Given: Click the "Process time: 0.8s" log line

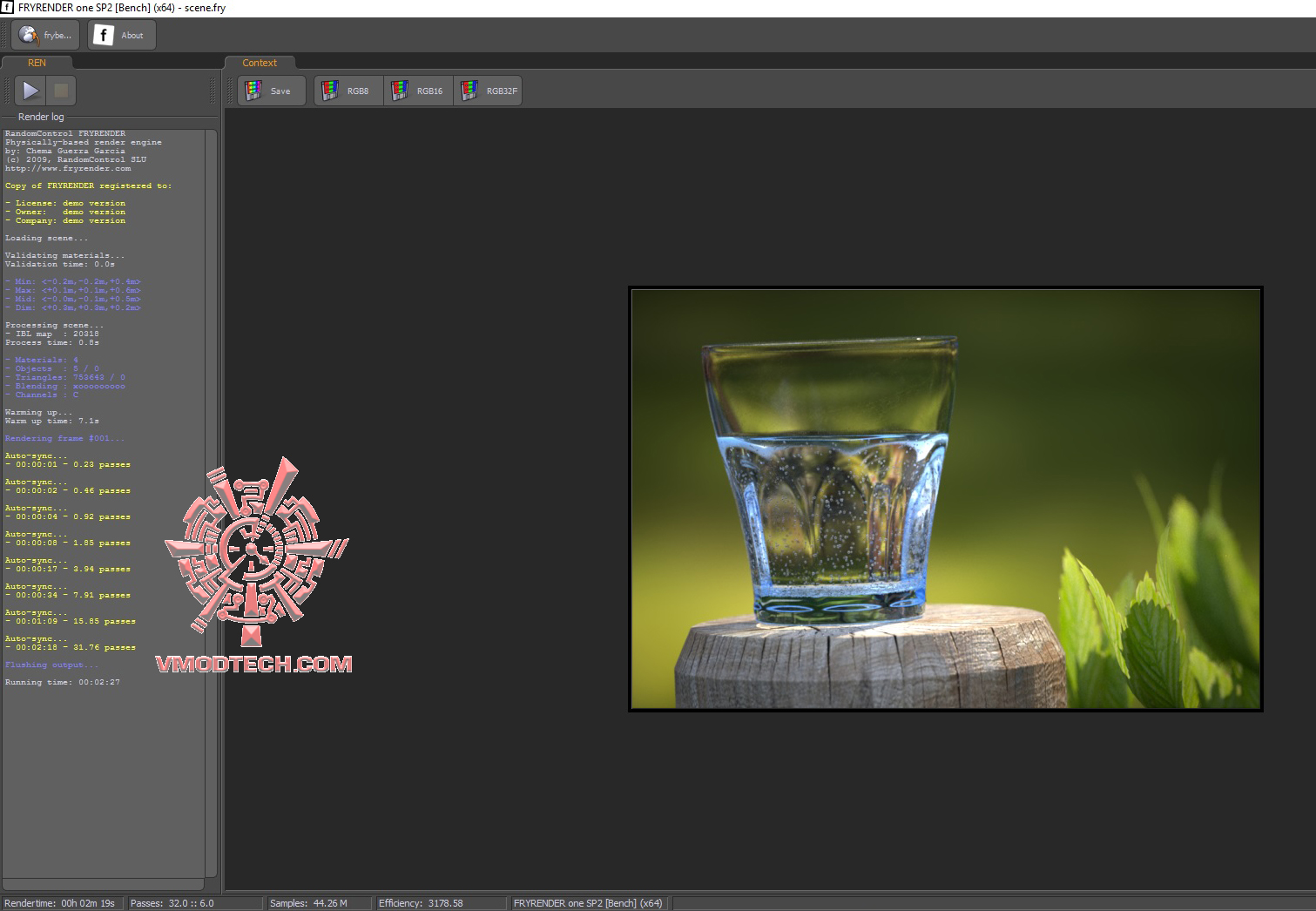Looking at the screenshot, I should [x=52, y=342].
